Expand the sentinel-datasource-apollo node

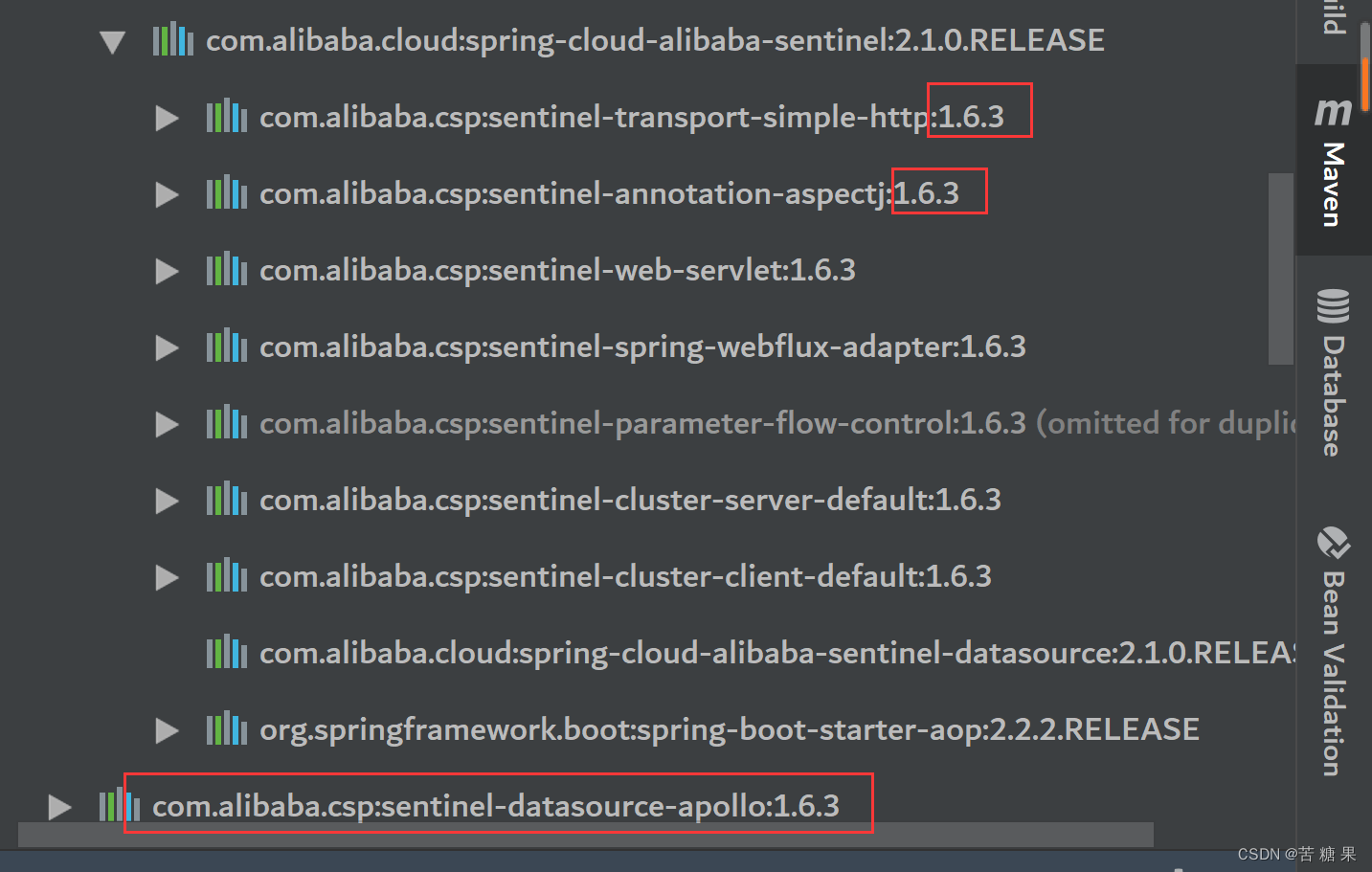pos(57,806)
